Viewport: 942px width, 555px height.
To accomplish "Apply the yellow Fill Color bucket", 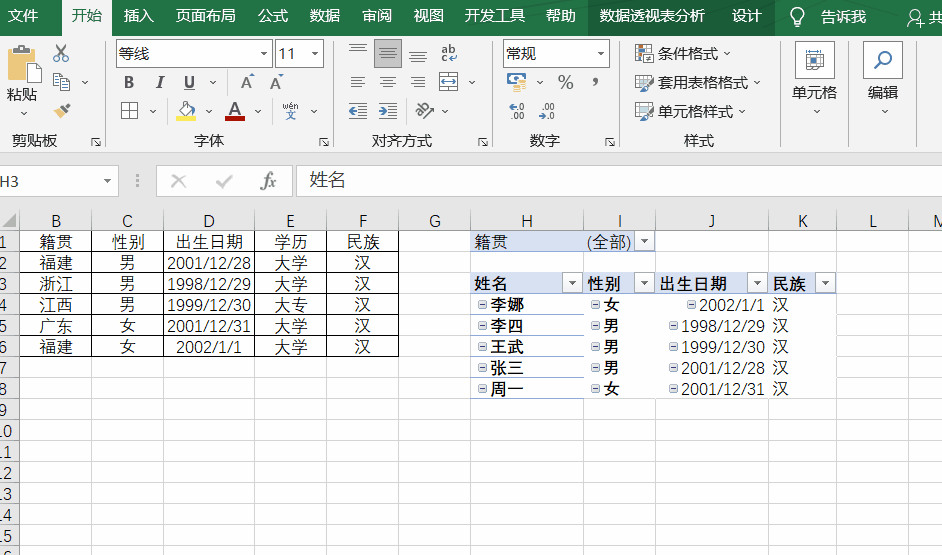I will [x=186, y=111].
